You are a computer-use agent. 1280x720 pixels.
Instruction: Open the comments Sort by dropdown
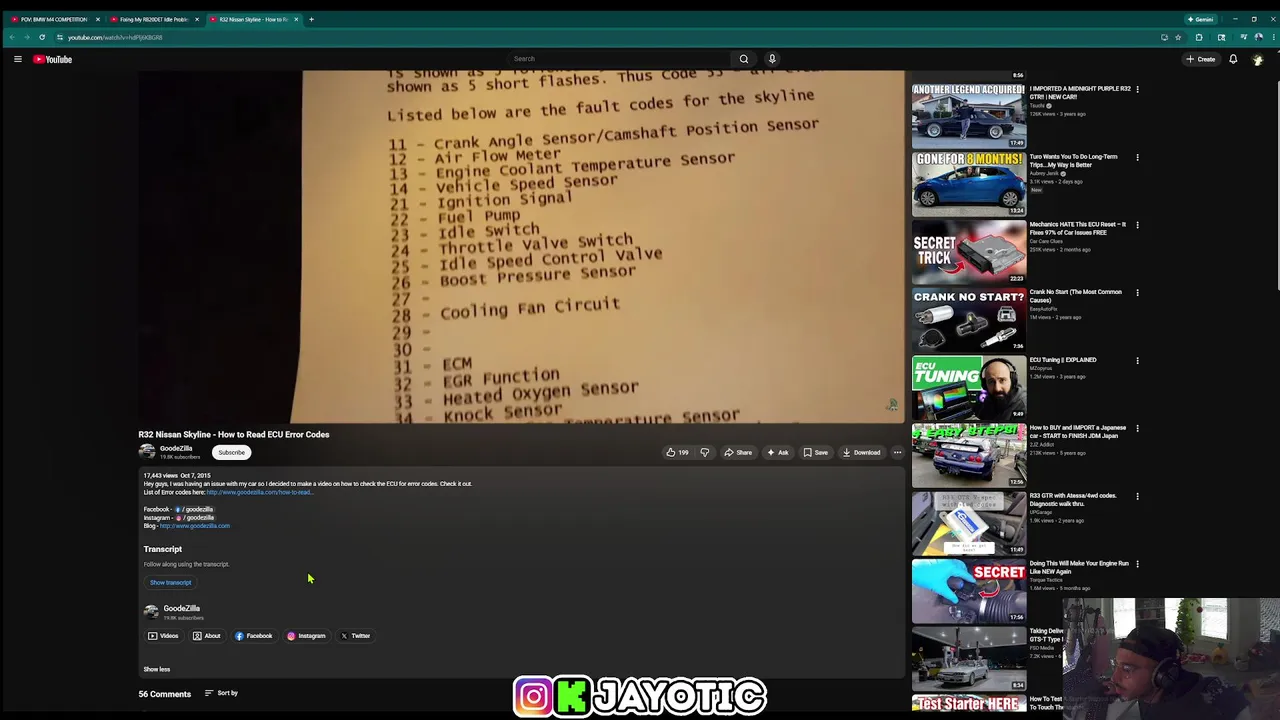click(x=221, y=693)
